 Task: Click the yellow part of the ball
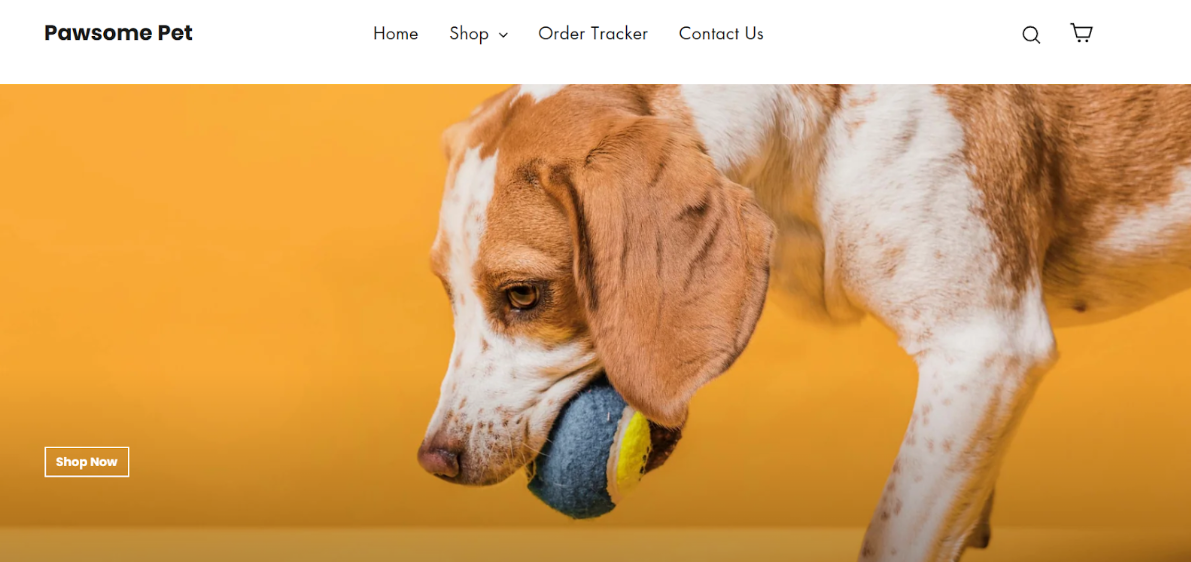(x=632, y=454)
